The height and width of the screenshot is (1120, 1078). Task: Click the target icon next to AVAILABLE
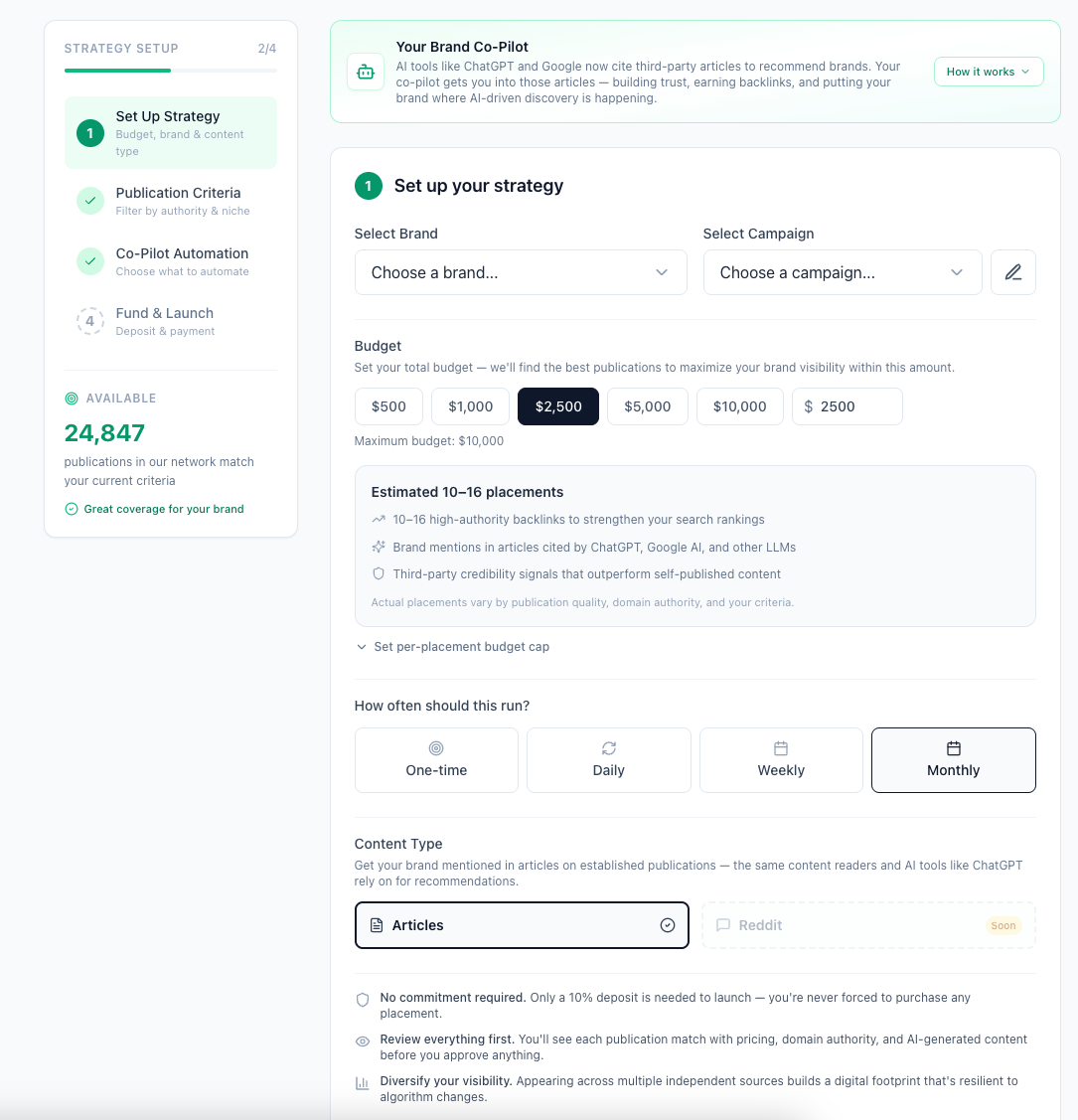tap(71, 398)
